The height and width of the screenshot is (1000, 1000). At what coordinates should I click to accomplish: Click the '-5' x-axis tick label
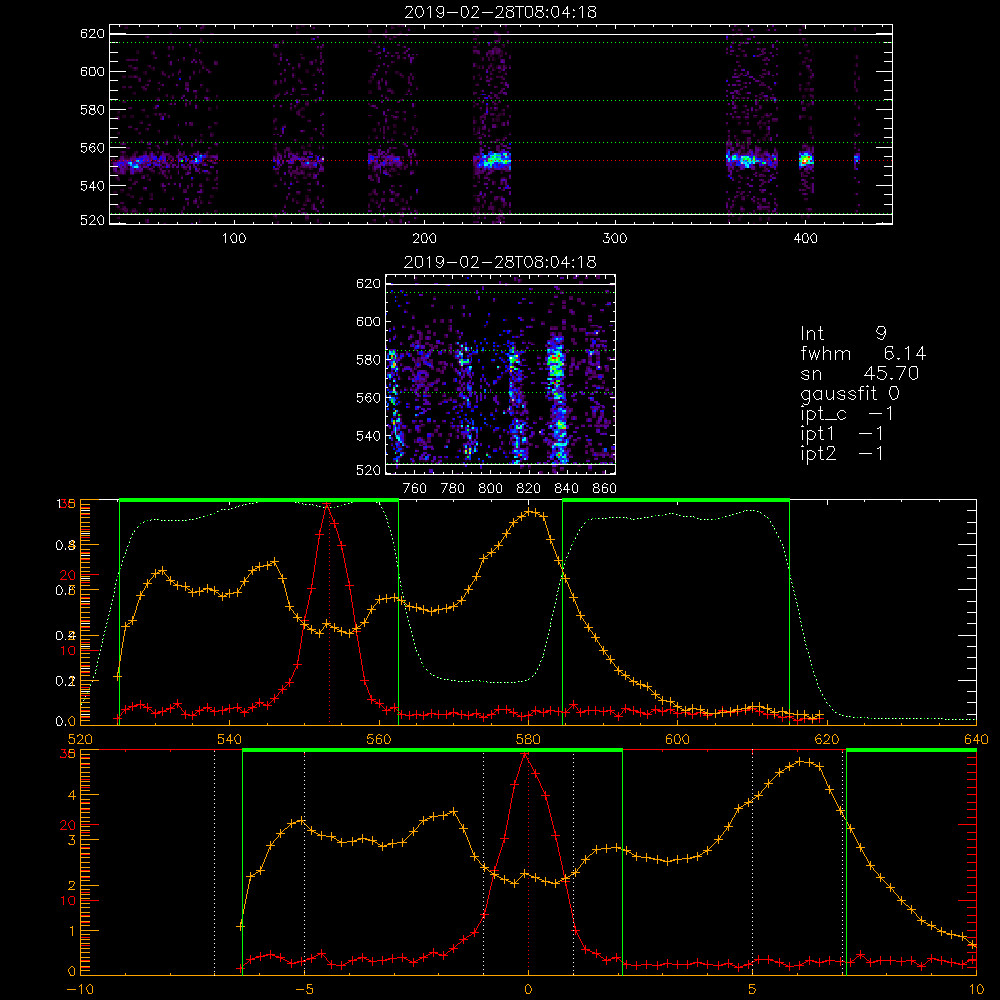pyautogui.click(x=304, y=990)
